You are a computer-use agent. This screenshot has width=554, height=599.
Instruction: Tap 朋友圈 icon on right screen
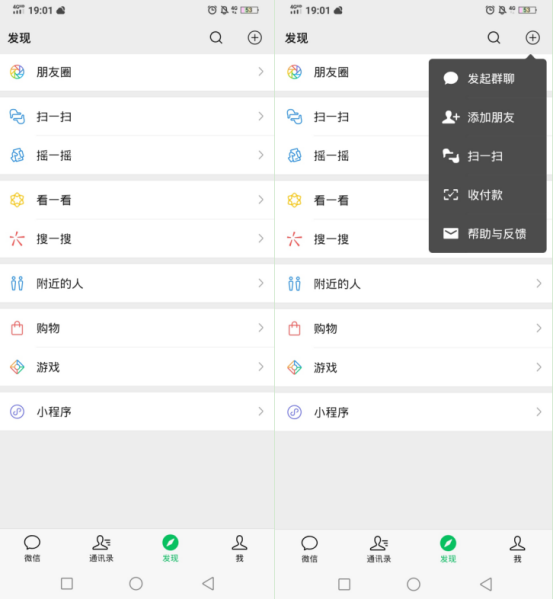295,72
